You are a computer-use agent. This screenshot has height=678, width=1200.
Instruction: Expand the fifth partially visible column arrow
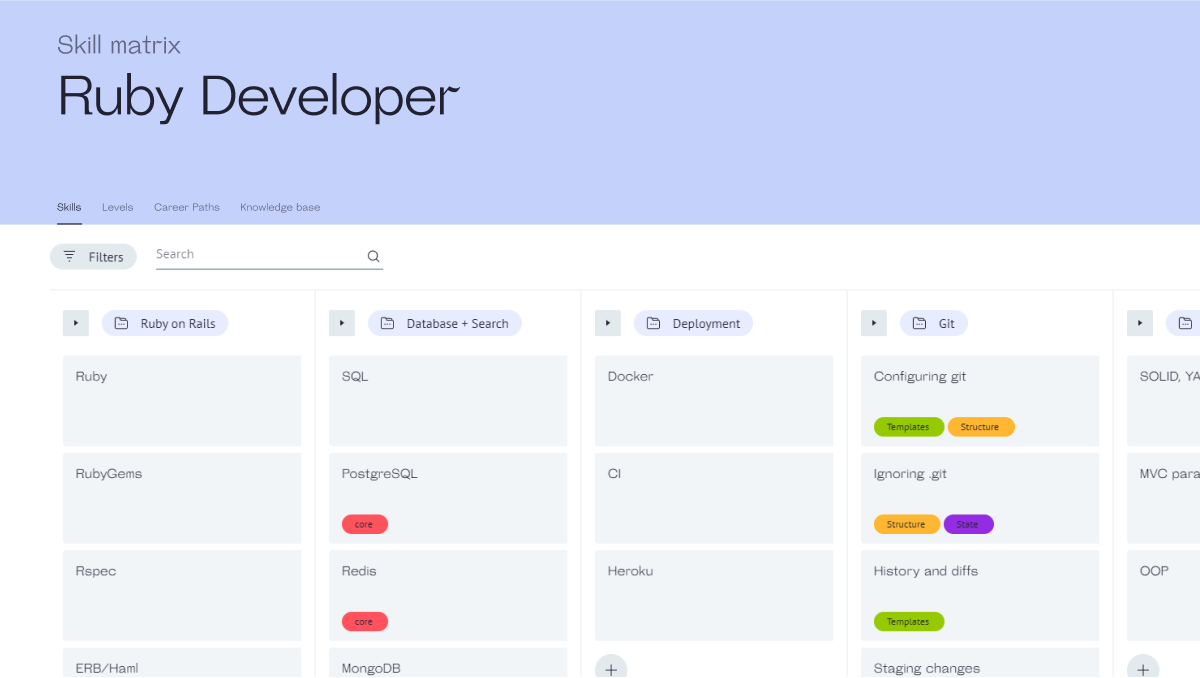coord(1140,323)
